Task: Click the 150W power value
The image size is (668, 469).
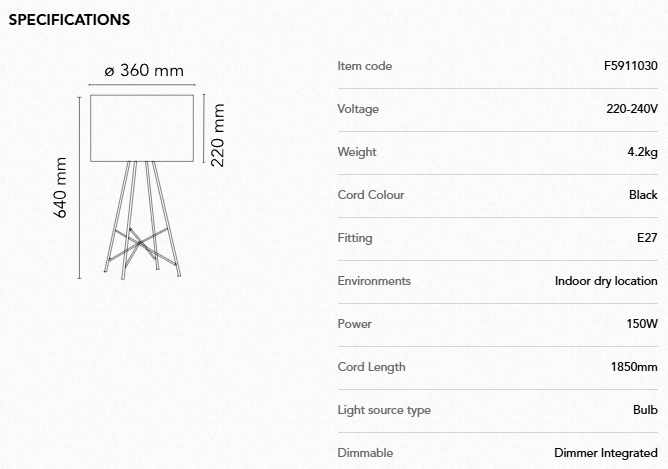Action: tap(642, 324)
